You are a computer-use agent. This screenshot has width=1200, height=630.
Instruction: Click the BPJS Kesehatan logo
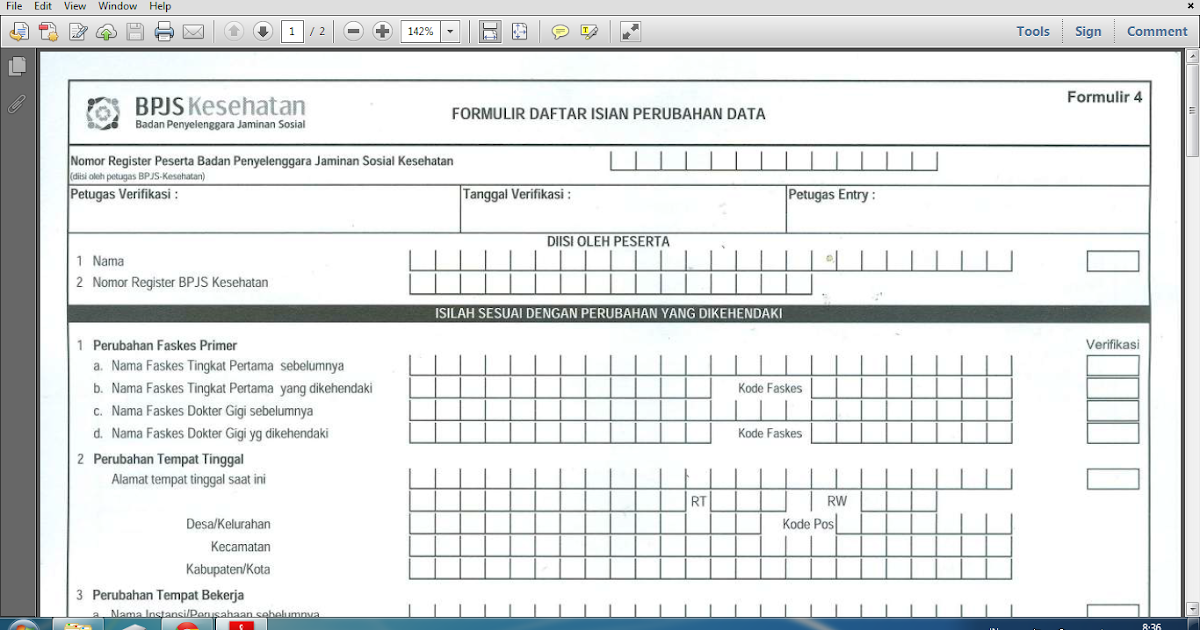pos(195,113)
